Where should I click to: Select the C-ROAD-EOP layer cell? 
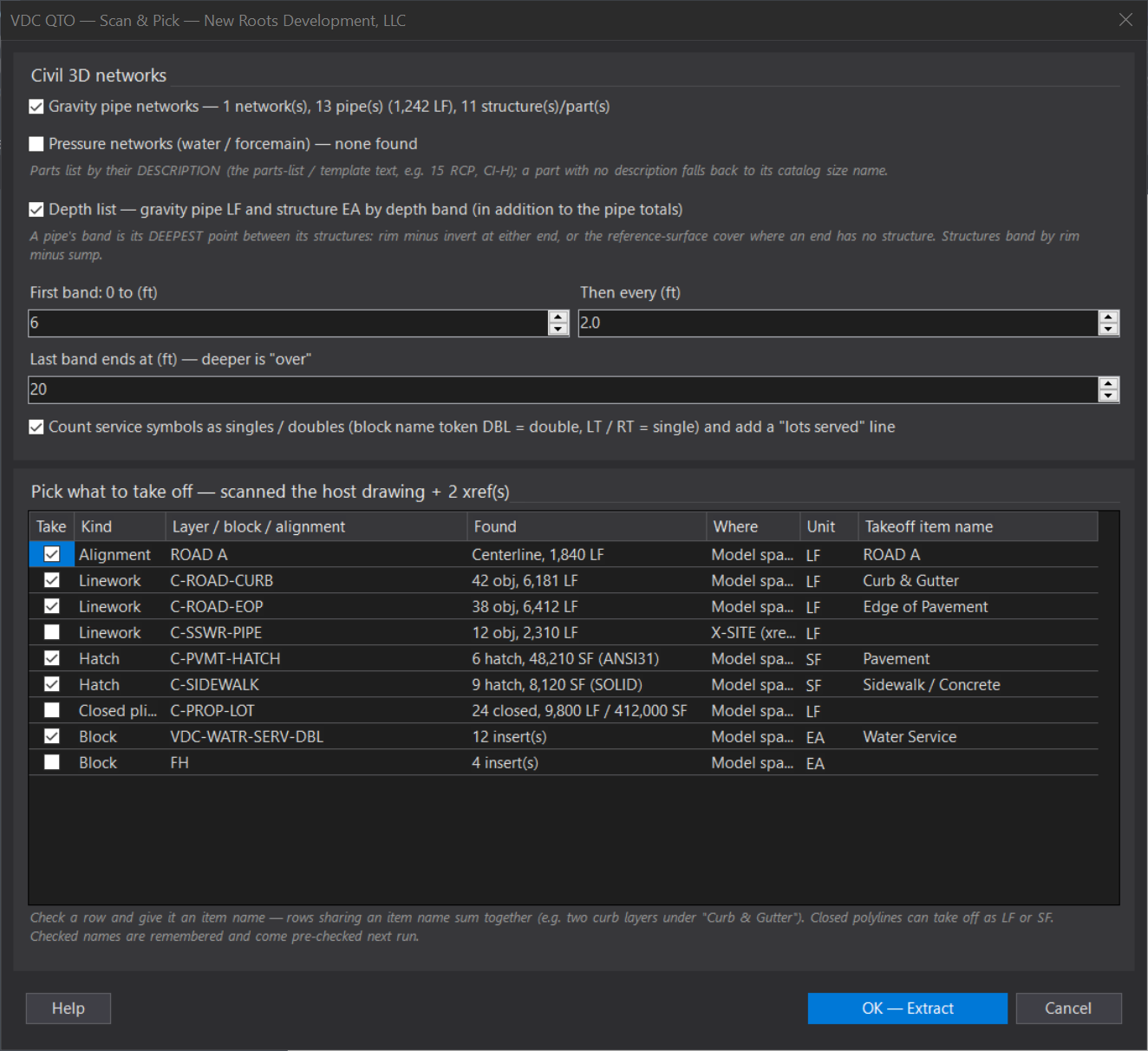[x=316, y=606]
